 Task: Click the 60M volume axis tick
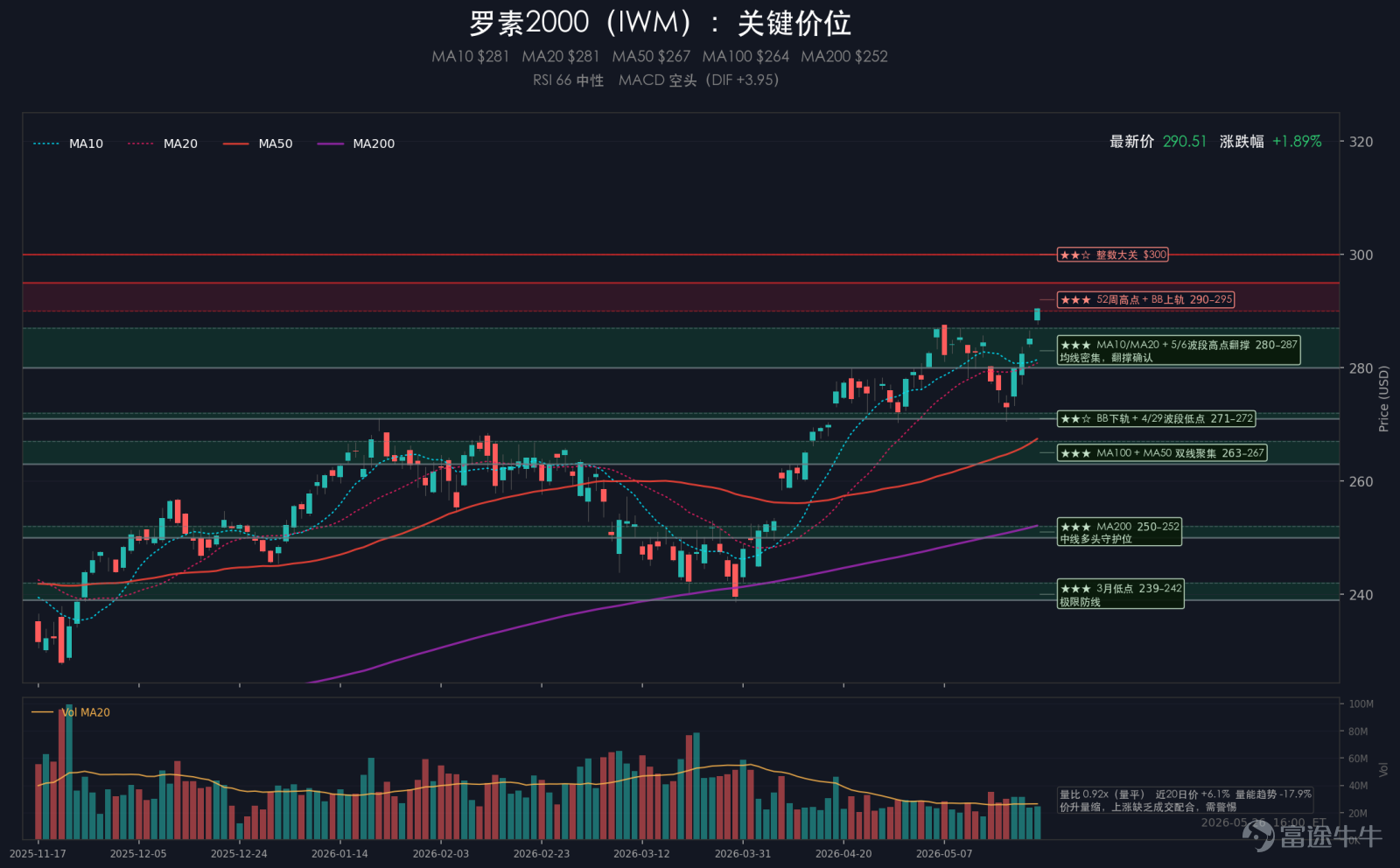pos(1358,759)
